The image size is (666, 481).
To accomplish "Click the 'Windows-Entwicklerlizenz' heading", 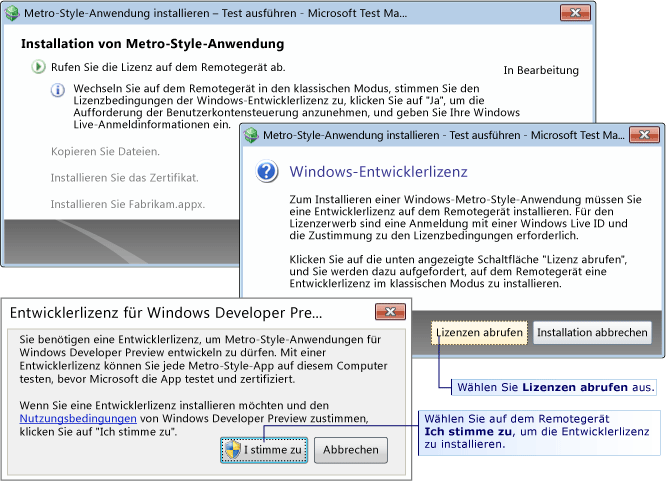I will coord(378,172).
